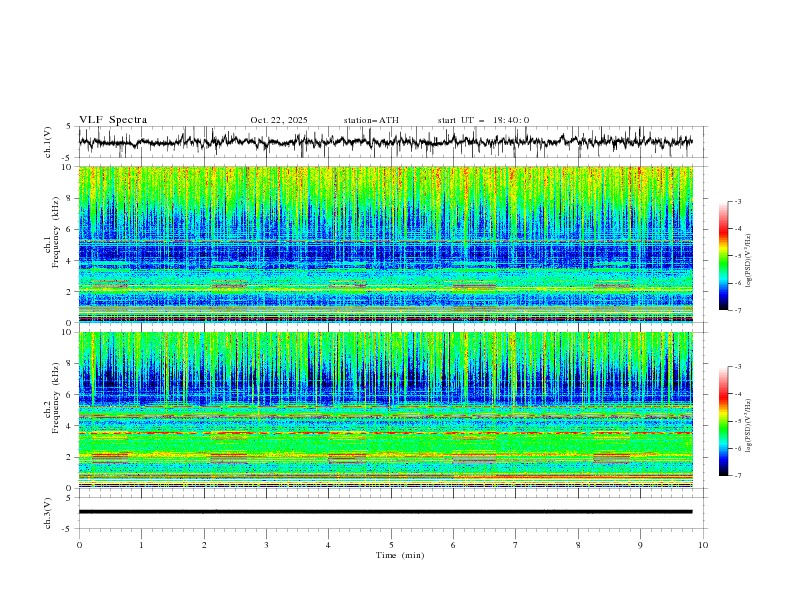792x612 pixels.
Task: Click the upper color scale bar for ch.1
Action: (723, 256)
